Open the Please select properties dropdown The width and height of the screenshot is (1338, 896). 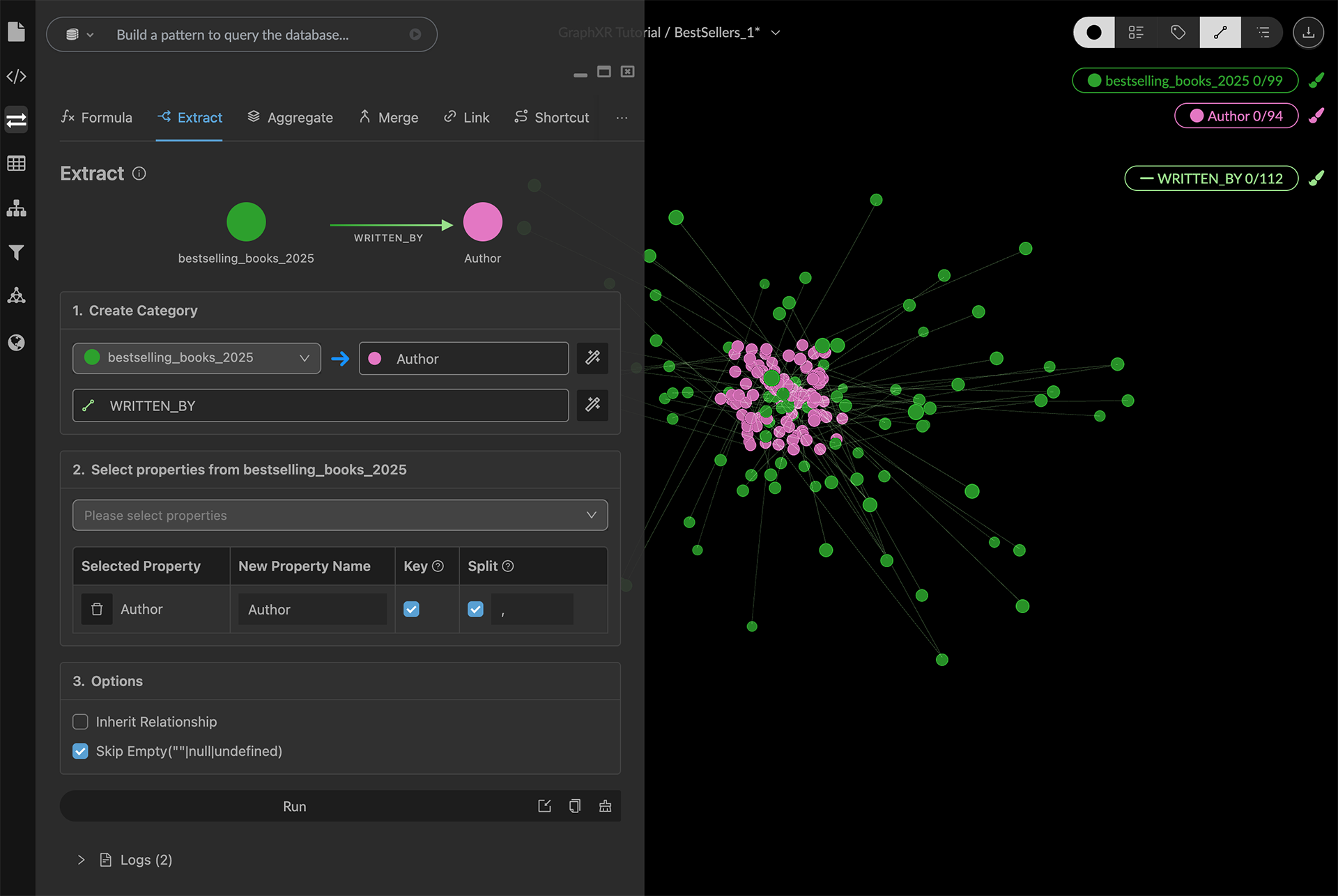pos(340,515)
